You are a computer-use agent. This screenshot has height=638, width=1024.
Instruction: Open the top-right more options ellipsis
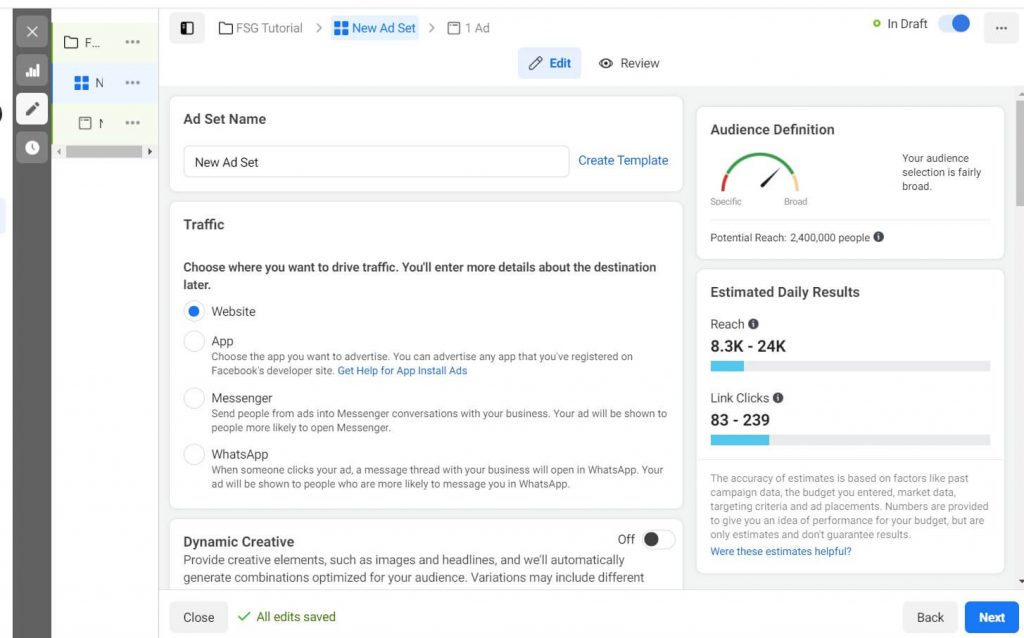click(1001, 28)
